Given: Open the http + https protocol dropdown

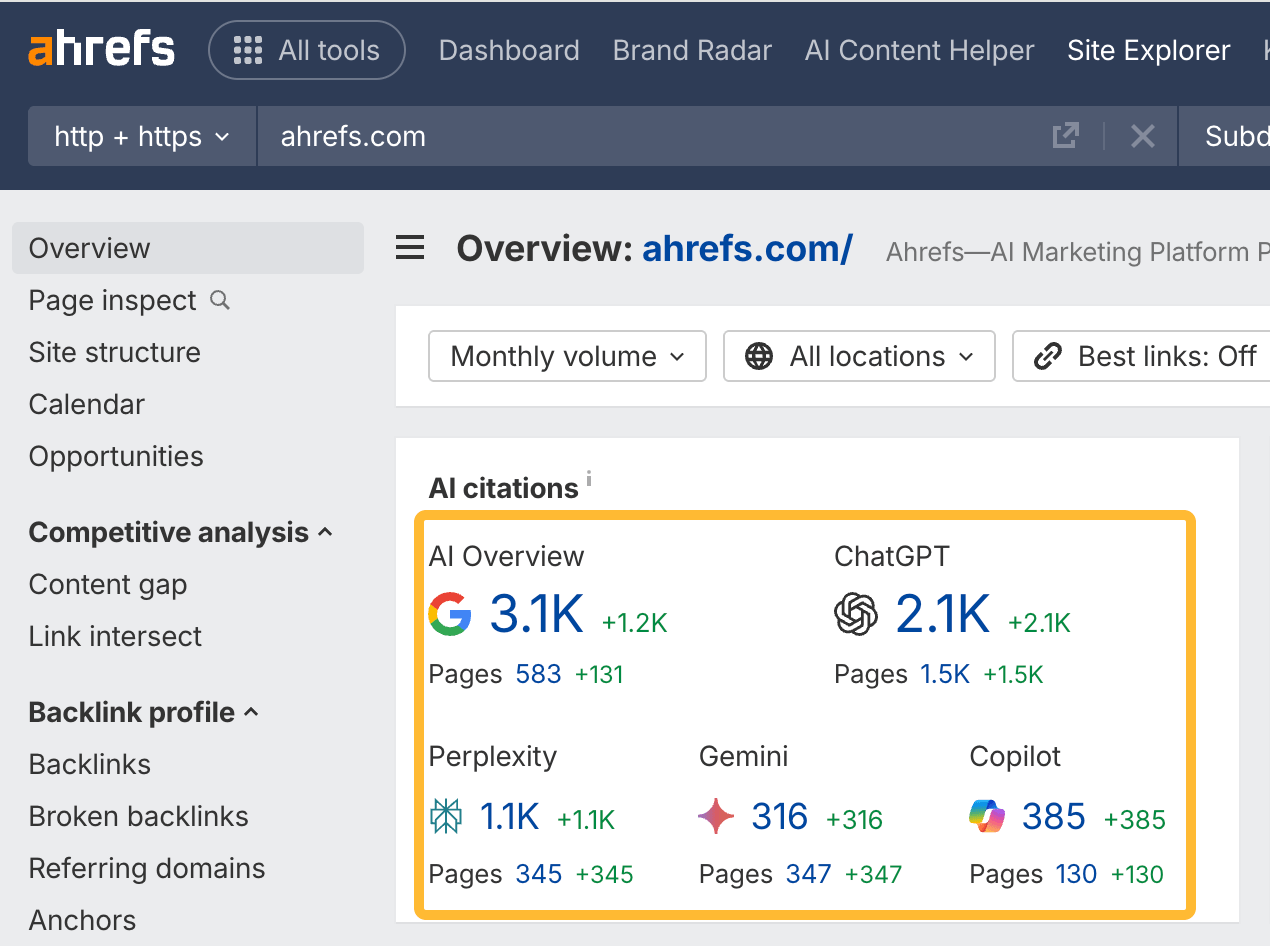Looking at the screenshot, I should [141, 136].
